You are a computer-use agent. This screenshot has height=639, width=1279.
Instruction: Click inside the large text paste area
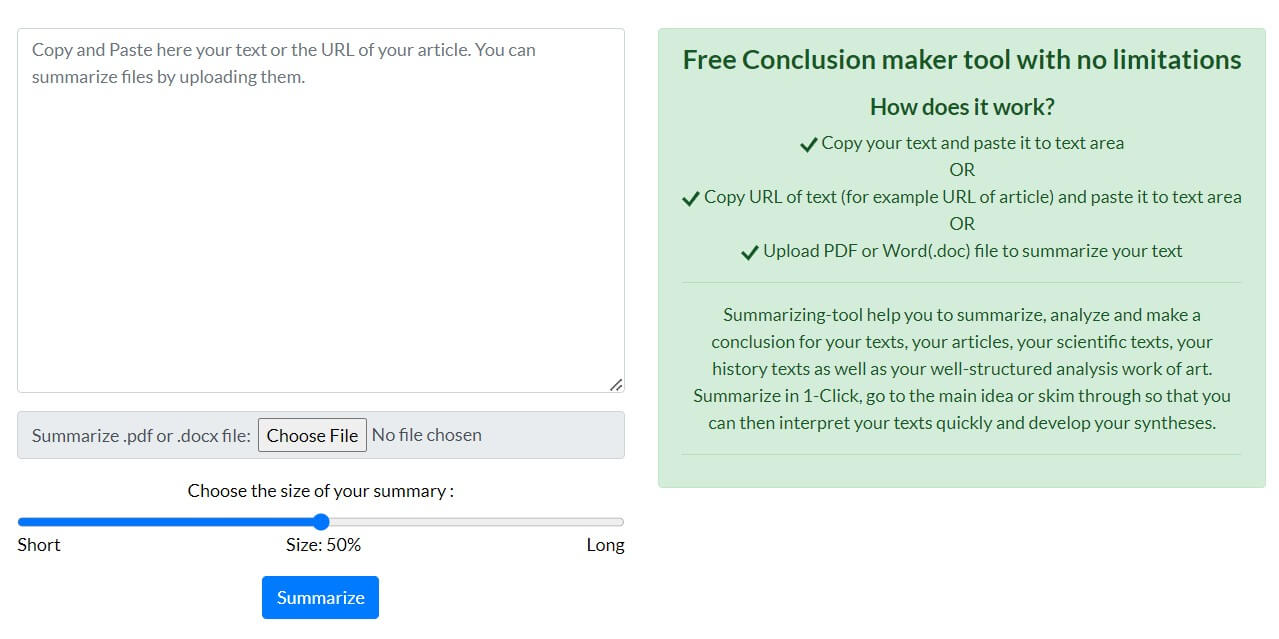point(320,220)
